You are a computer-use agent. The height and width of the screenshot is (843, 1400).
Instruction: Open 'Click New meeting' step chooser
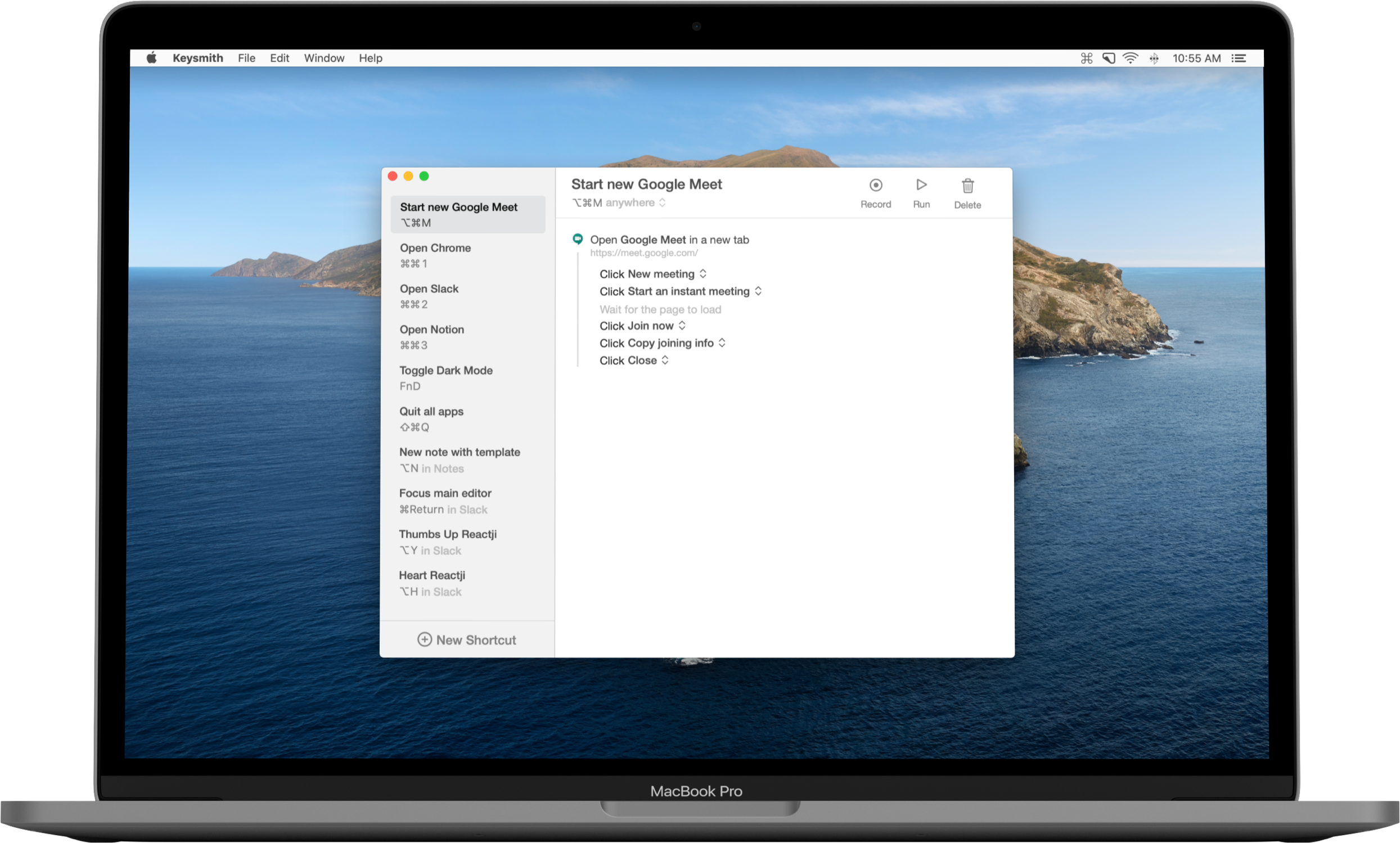click(x=703, y=274)
